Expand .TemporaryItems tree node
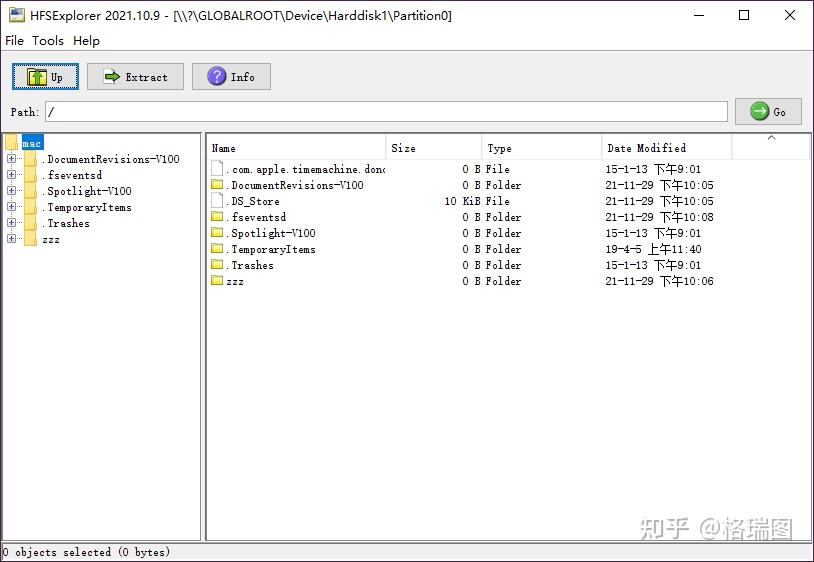Image resolution: width=814 pixels, height=562 pixels. [11, 207]
